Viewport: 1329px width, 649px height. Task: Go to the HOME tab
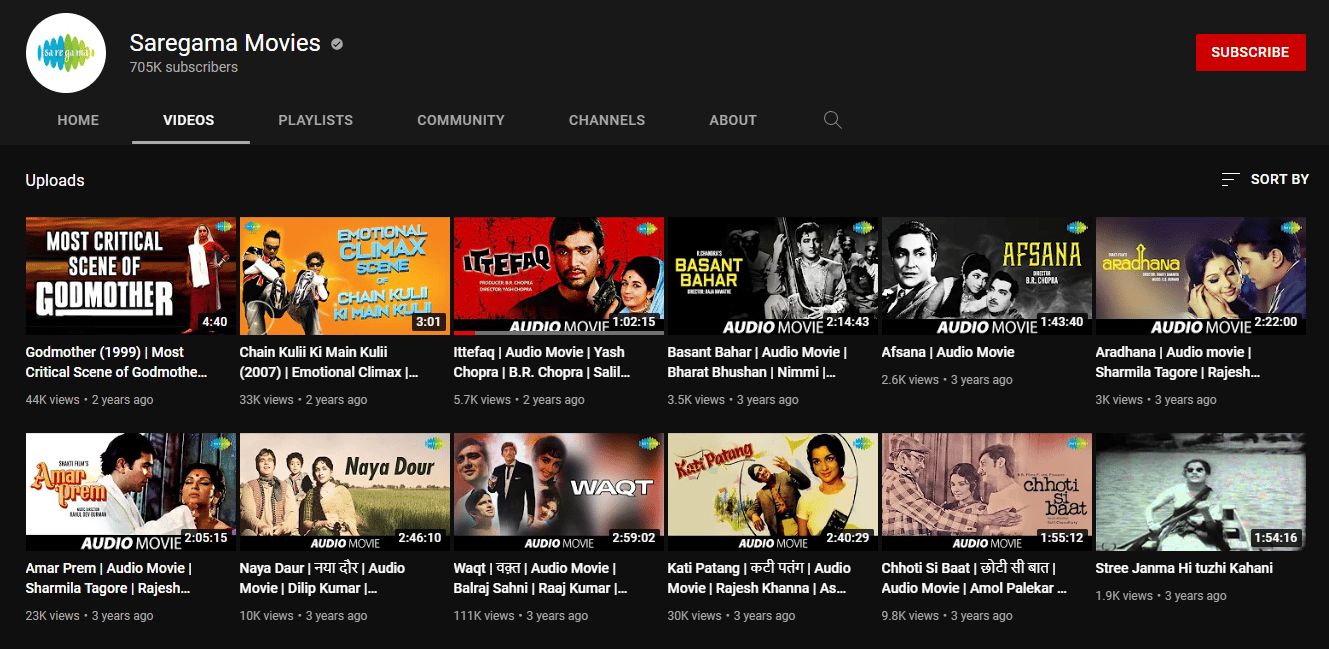[78, 120]
